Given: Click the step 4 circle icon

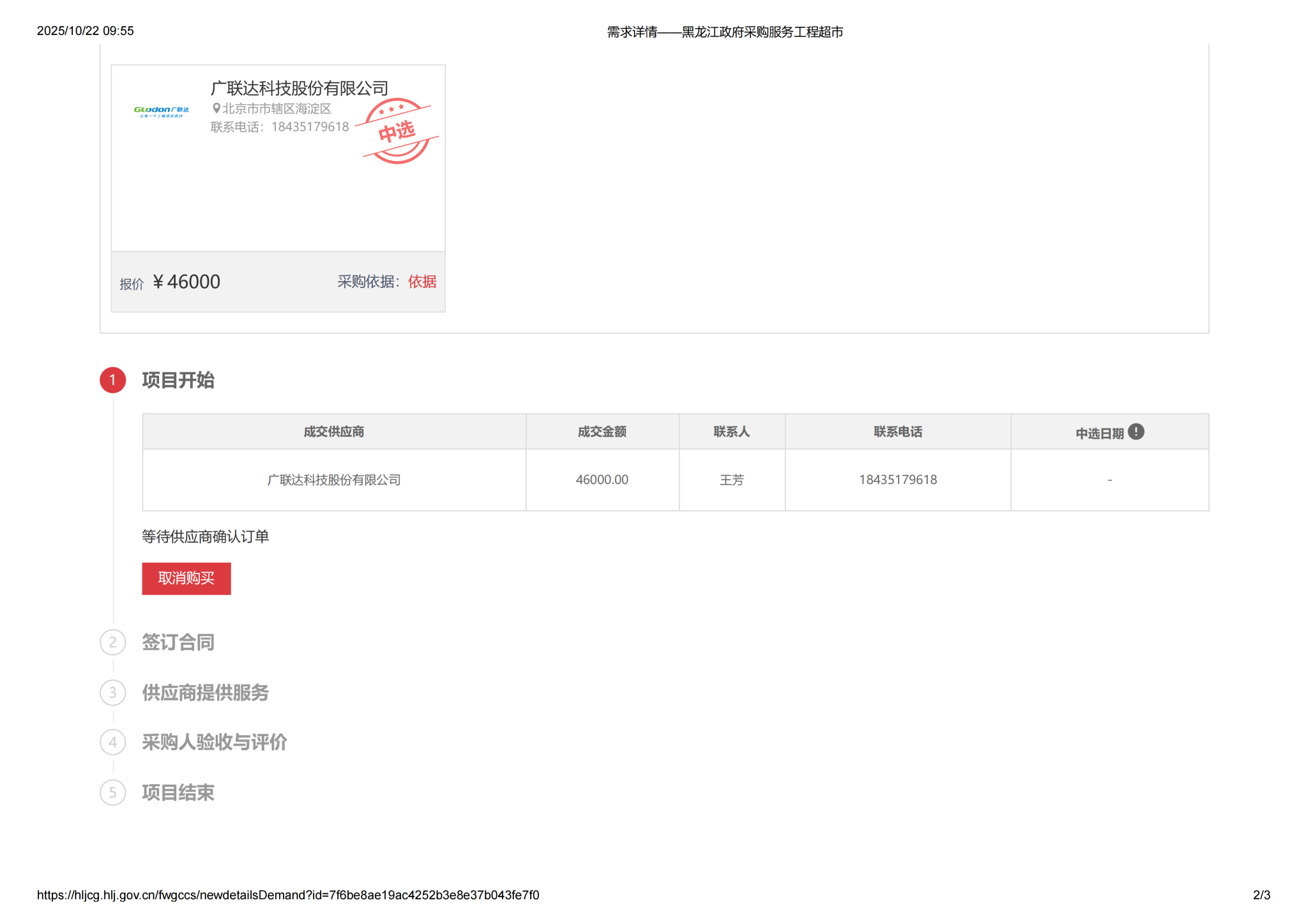Looking at the screenshot, I should (113, 742).
